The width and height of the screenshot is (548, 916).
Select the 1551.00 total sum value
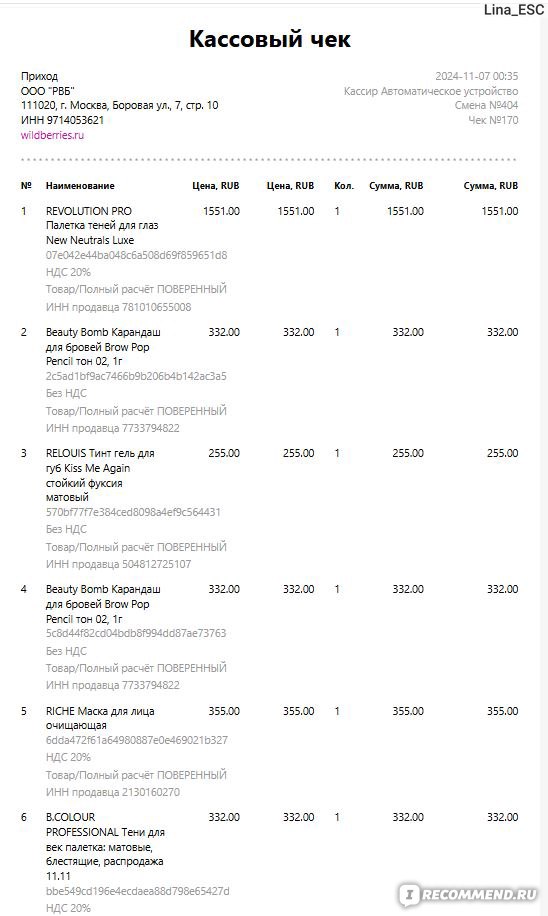click(x=500, y=211)
